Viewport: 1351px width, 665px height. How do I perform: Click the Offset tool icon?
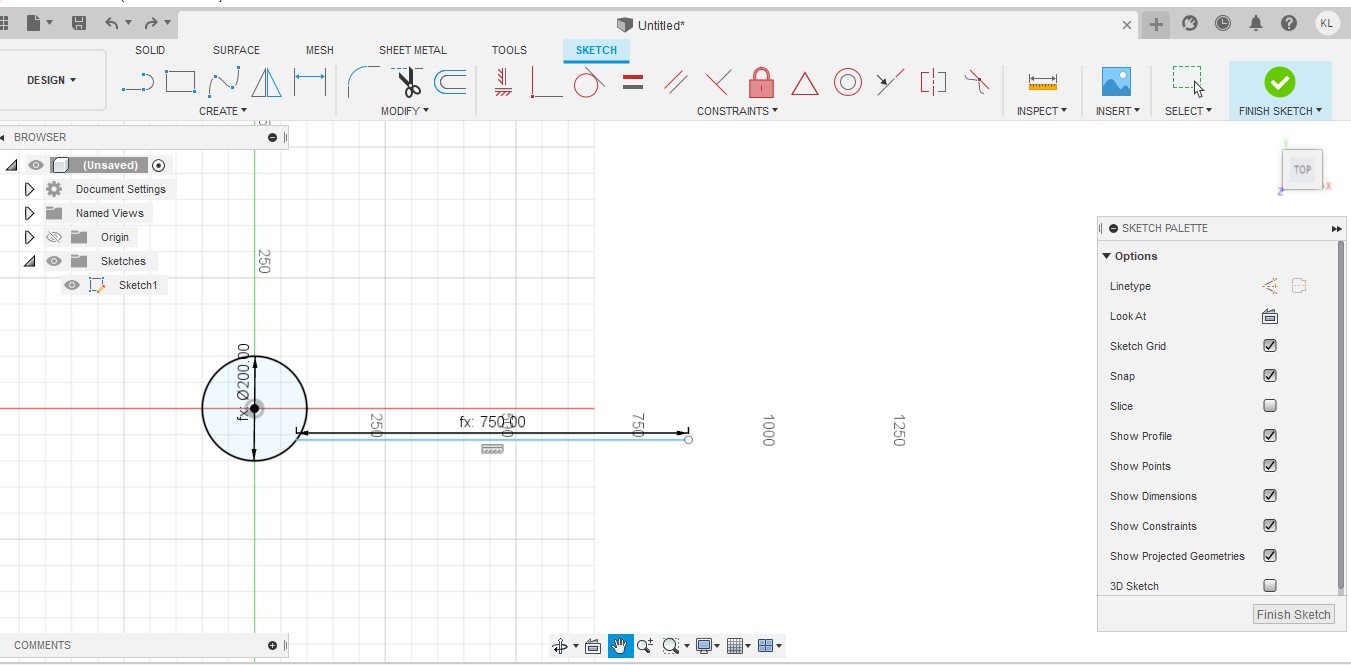450,82
